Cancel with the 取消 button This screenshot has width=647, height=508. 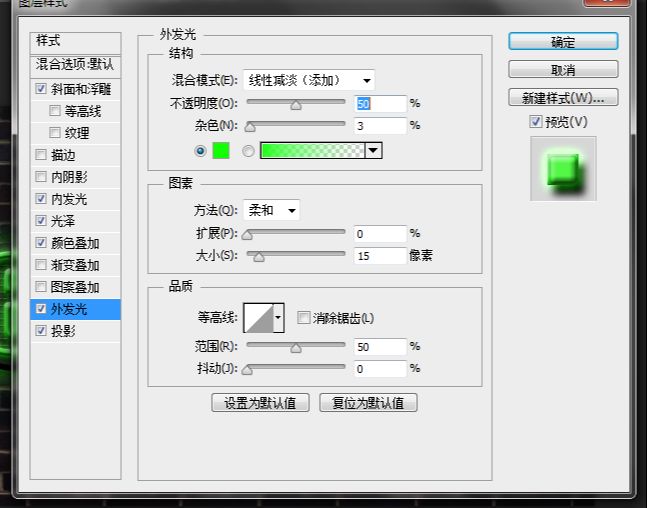pyautogui.click(x=563, y=69)
